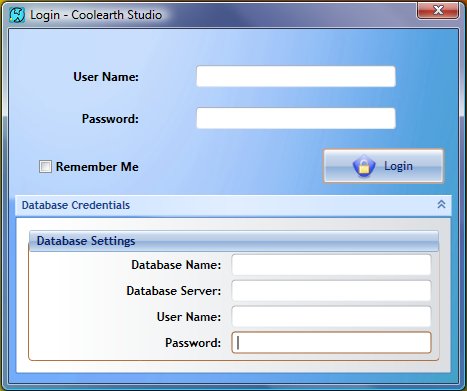Click the Database Server: label
The image size is (467, 391).
[x=174, y=291]
